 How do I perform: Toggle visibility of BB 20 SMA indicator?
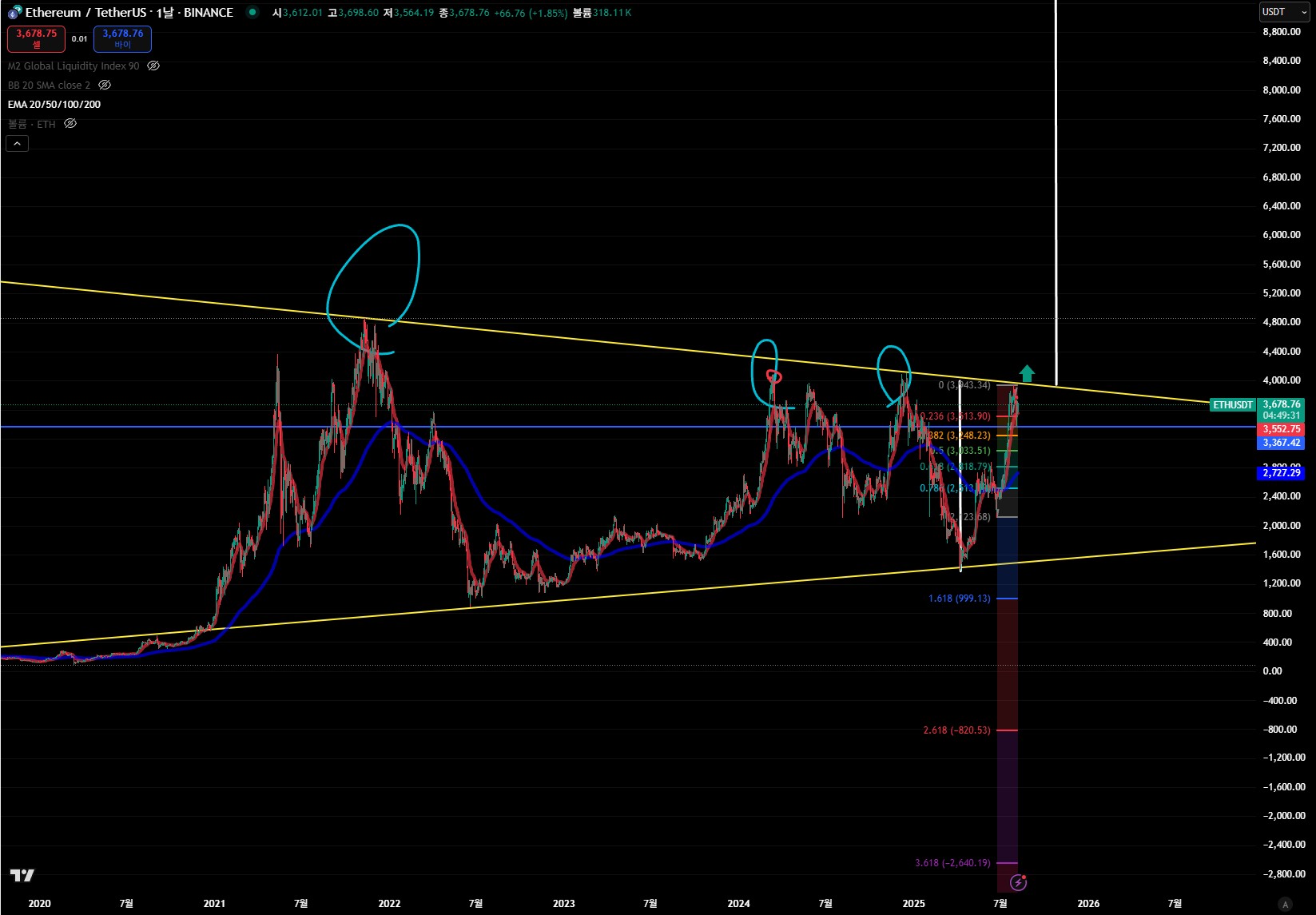tap(105, 85)
